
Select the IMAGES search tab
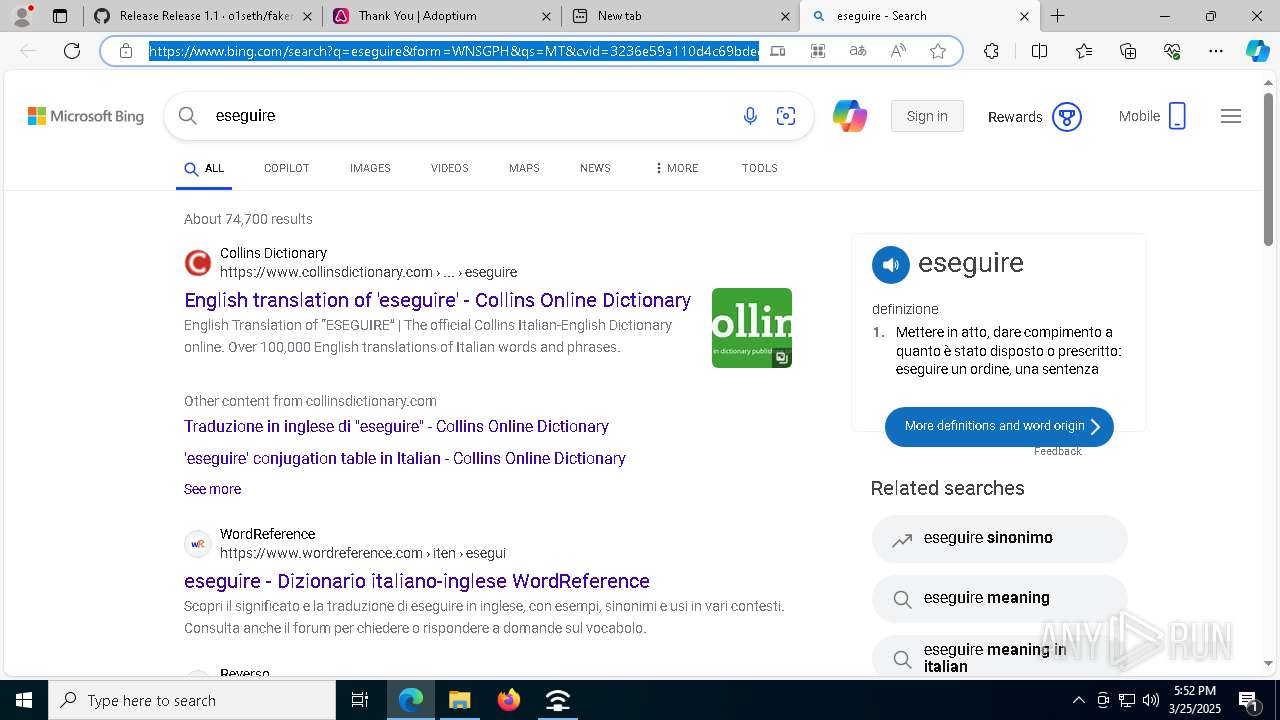coord(370,168)
